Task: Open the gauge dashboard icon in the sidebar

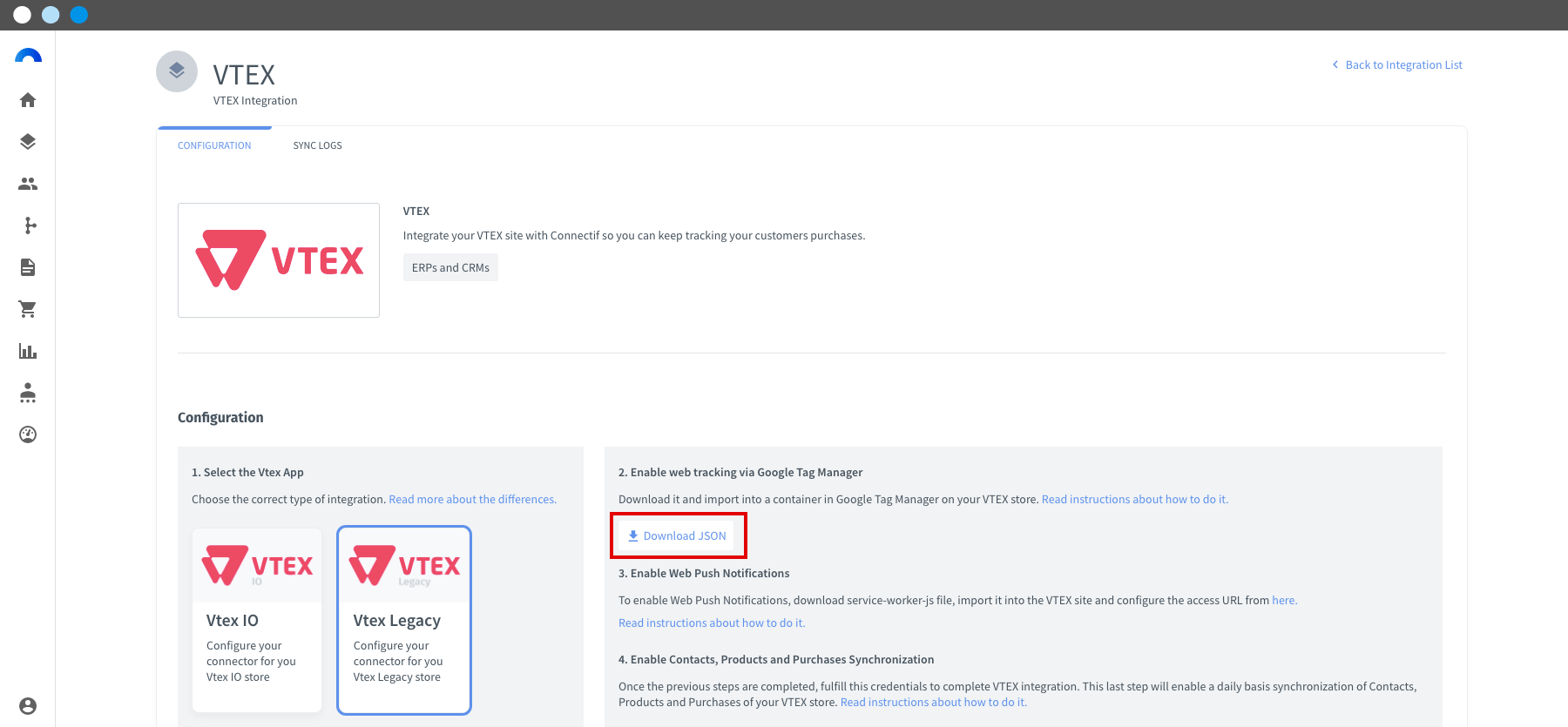Action: pyautogui.click(x=28, y=434)
